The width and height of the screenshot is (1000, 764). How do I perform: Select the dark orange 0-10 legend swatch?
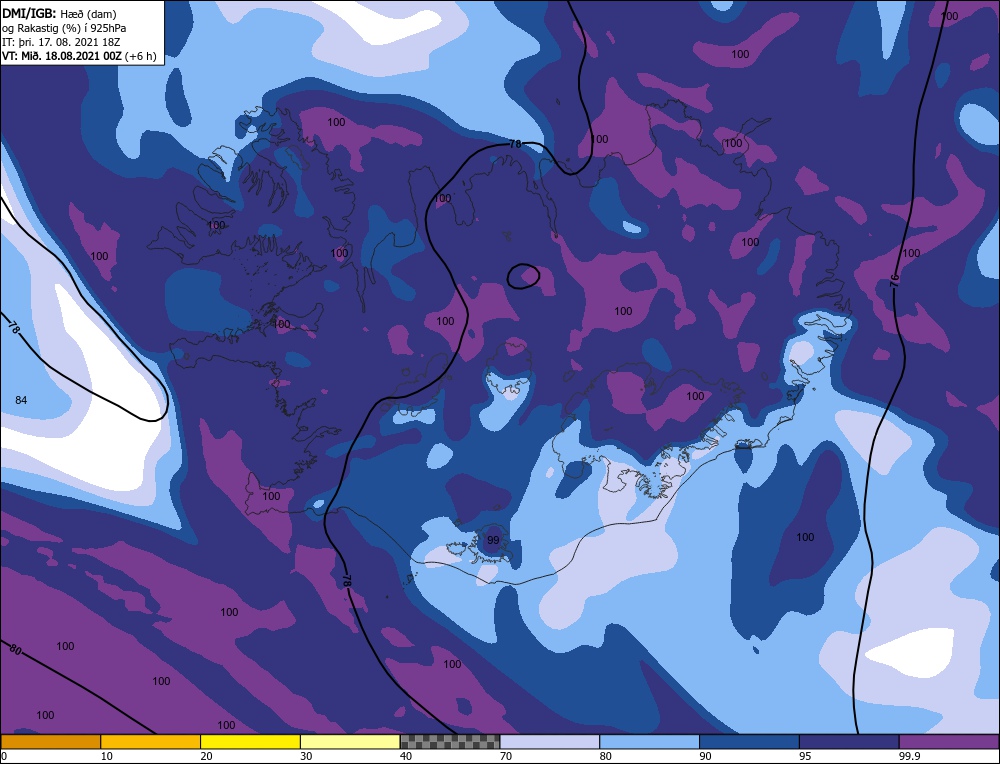(50, 742)
